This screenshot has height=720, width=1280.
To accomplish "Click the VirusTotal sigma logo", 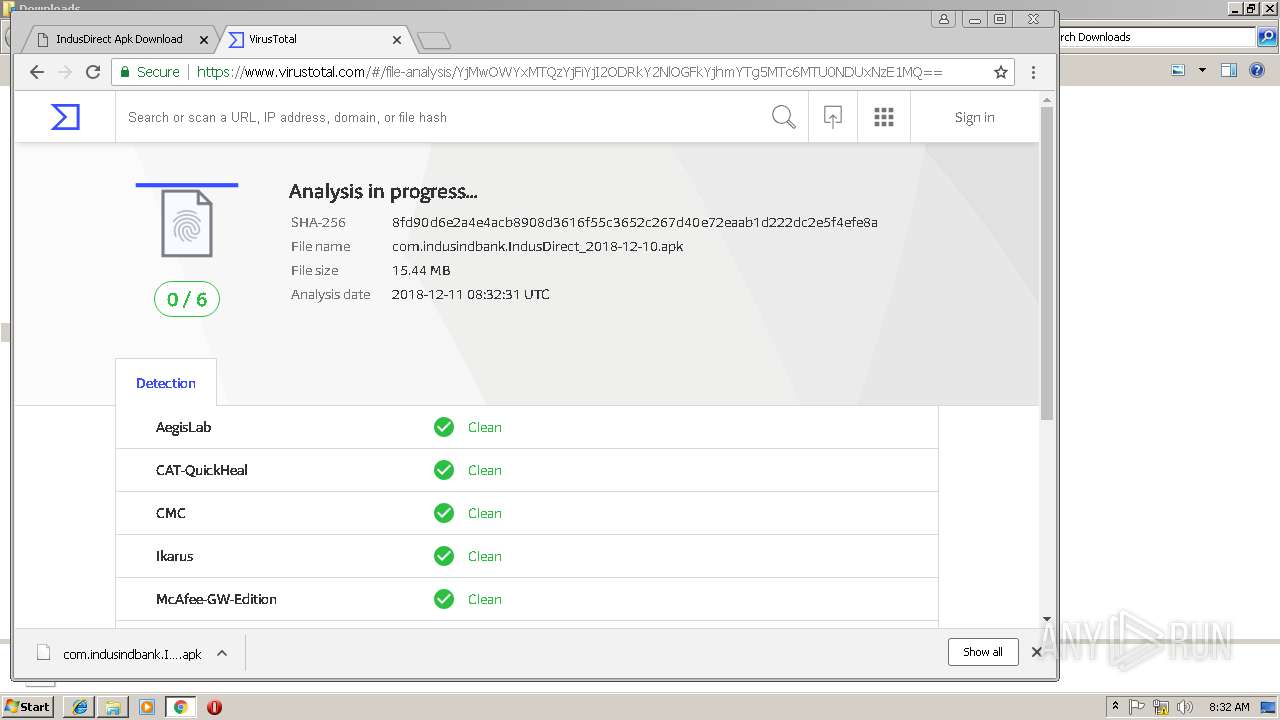I will (x=65, y=117).
